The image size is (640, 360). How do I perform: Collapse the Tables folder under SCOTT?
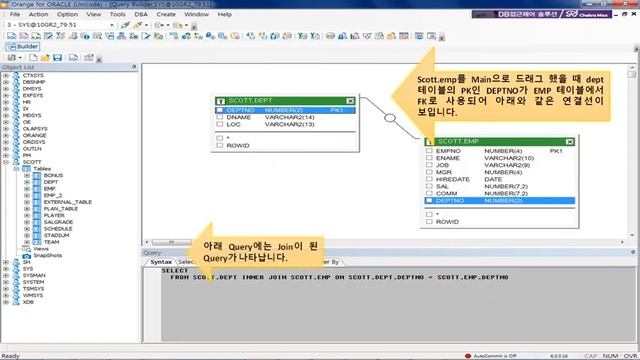16,169
